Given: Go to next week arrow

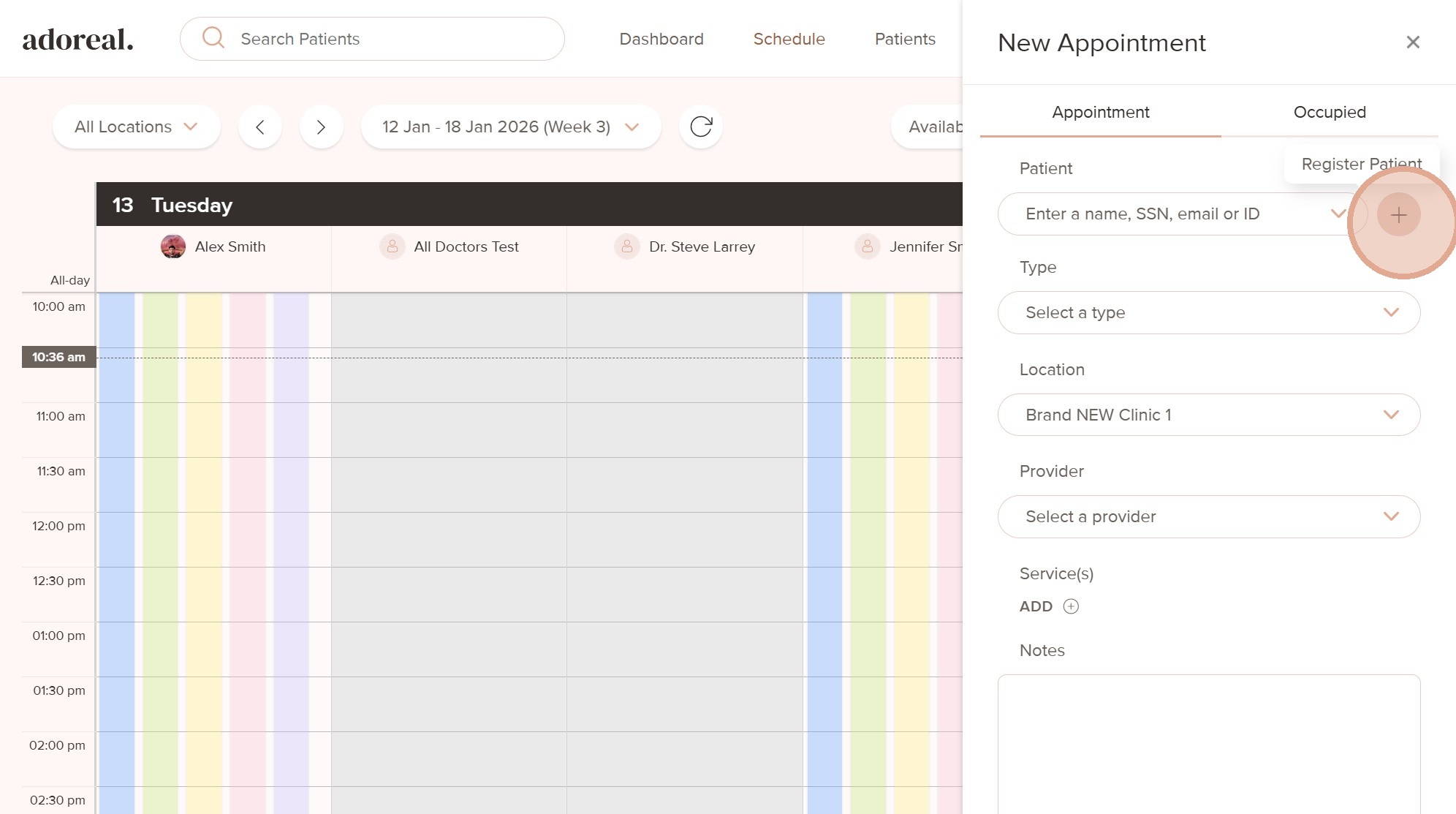Looking at the screenshot, I should point(321,127).
